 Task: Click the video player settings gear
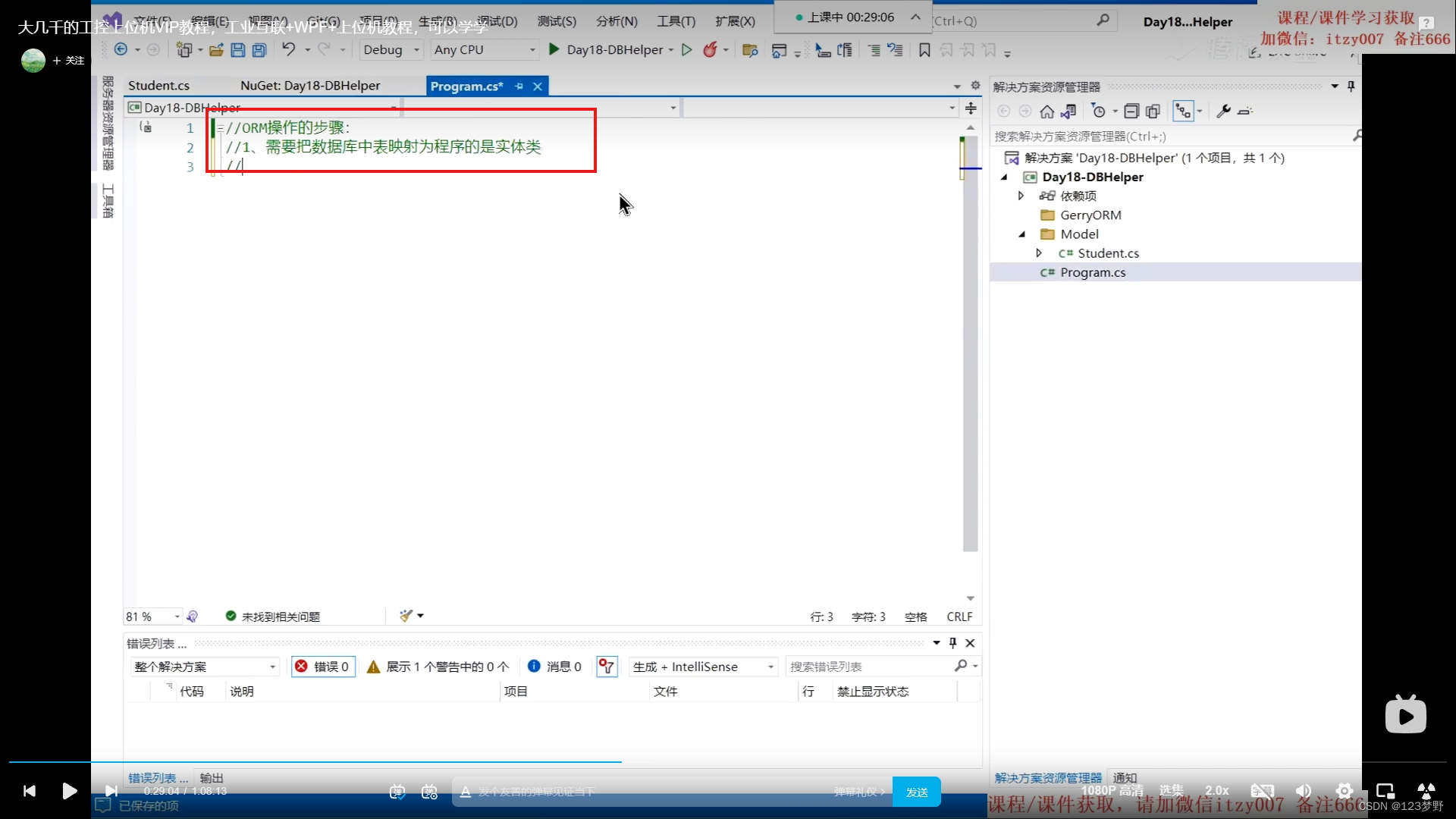1344,791
